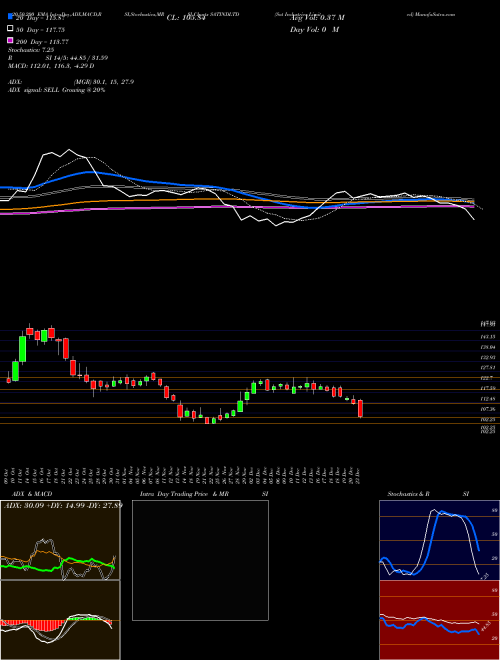
Task: Open the MACD histogram chart panel
Action: click(60, 620)
